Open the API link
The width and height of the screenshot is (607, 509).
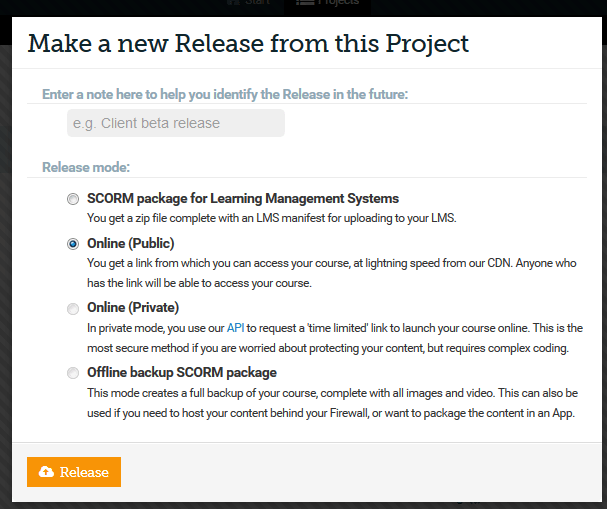(236, 328)
